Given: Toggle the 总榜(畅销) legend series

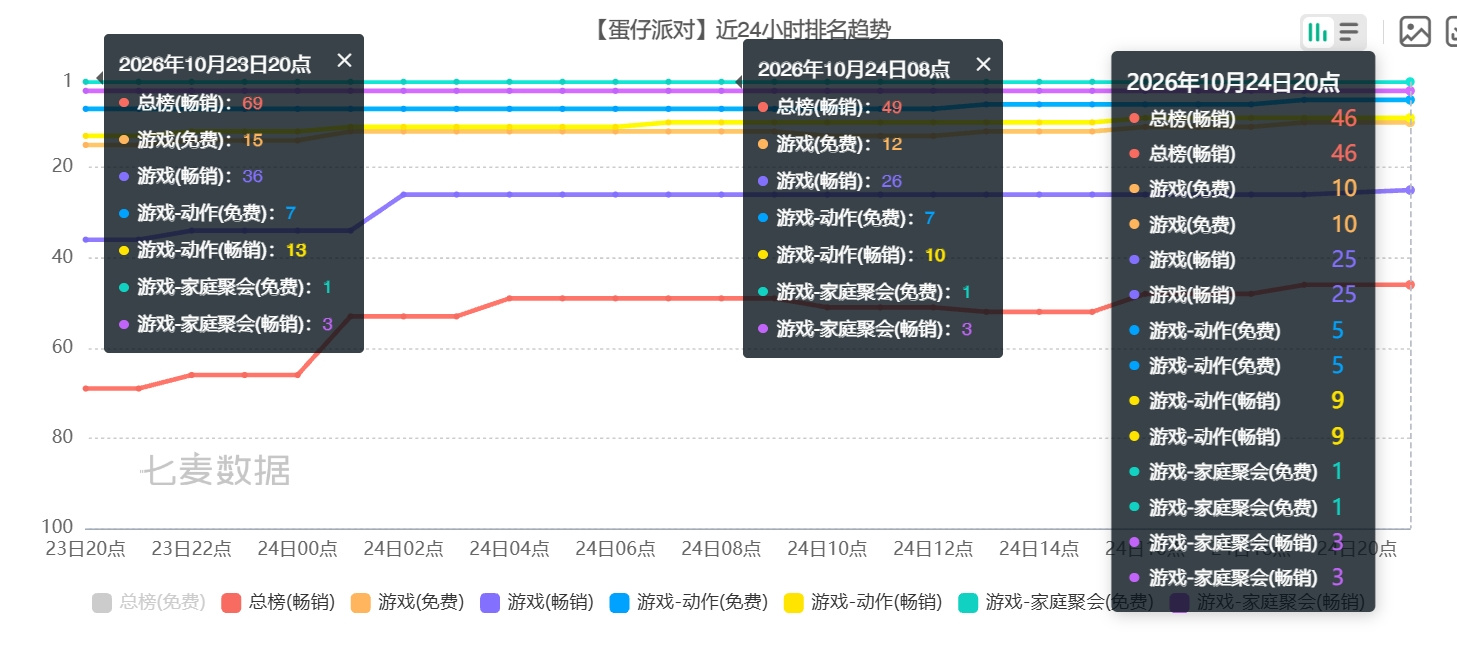Looking at the screenshot, I should (278, 602).
